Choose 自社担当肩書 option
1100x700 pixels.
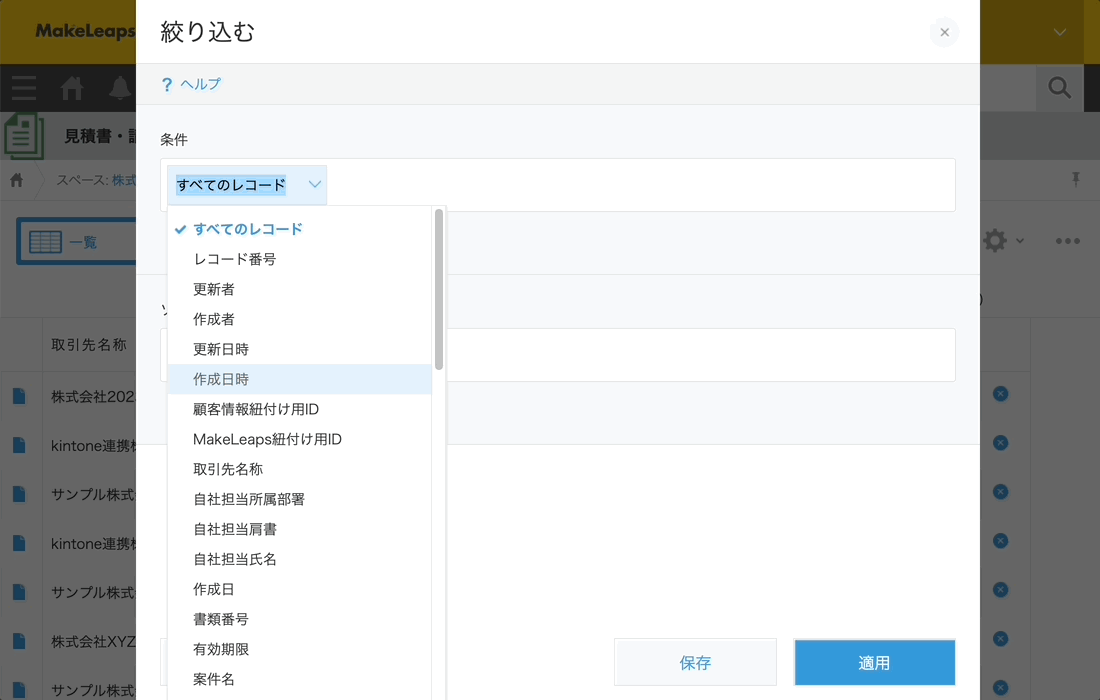[300, 530]
